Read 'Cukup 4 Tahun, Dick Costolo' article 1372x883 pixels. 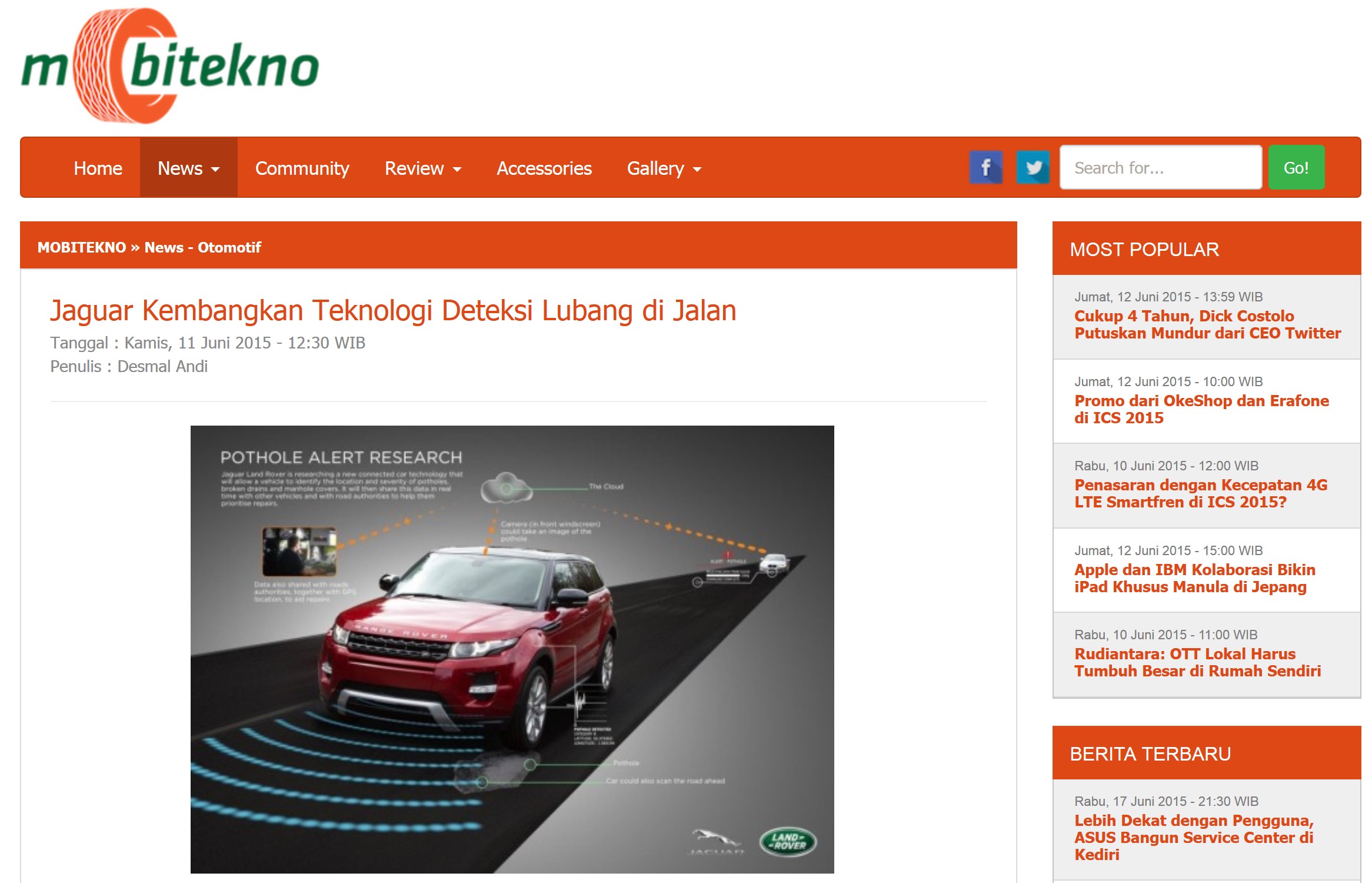1207,324
